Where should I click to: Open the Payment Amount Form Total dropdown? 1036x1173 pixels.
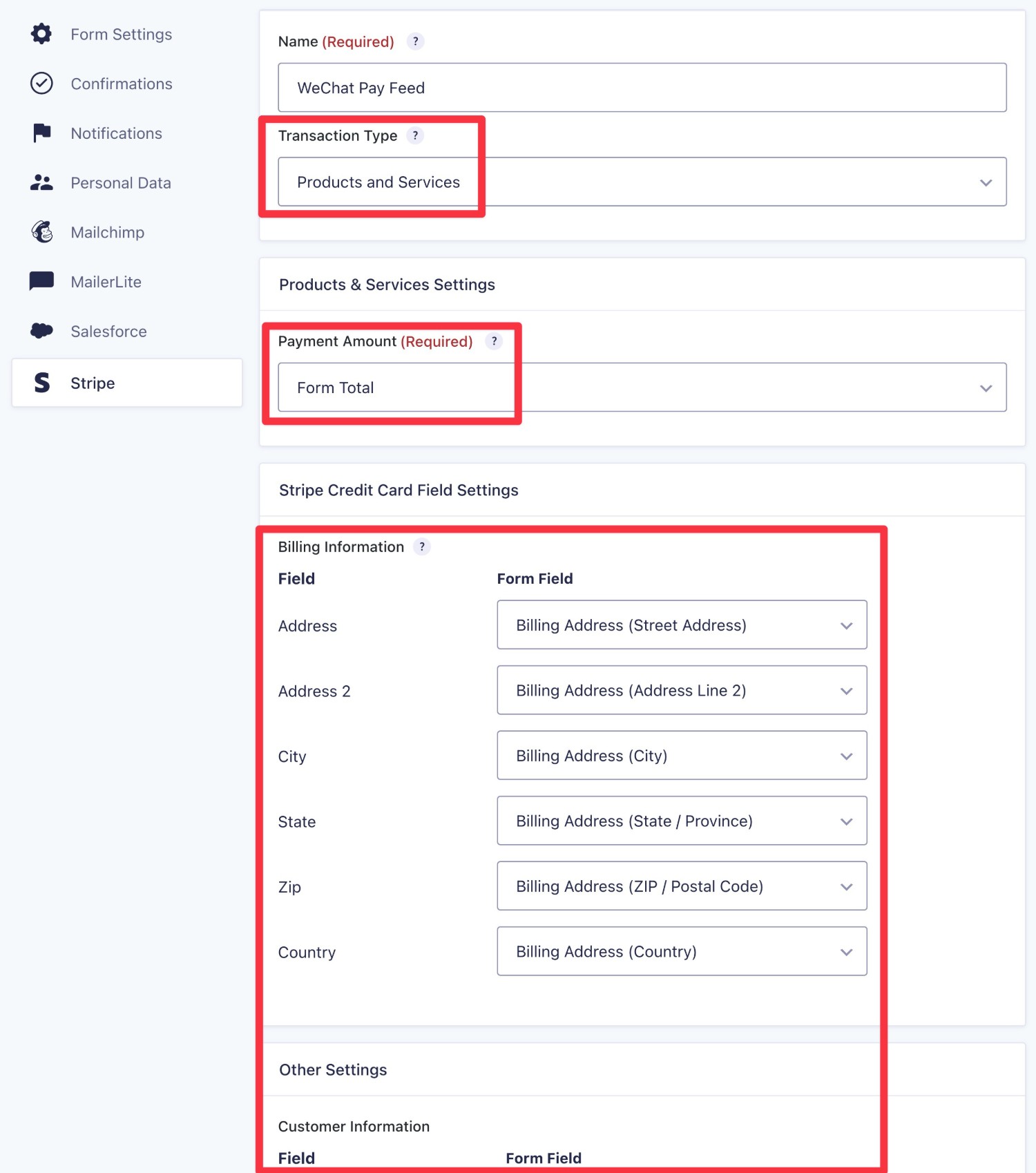click(x=642, y=388)
